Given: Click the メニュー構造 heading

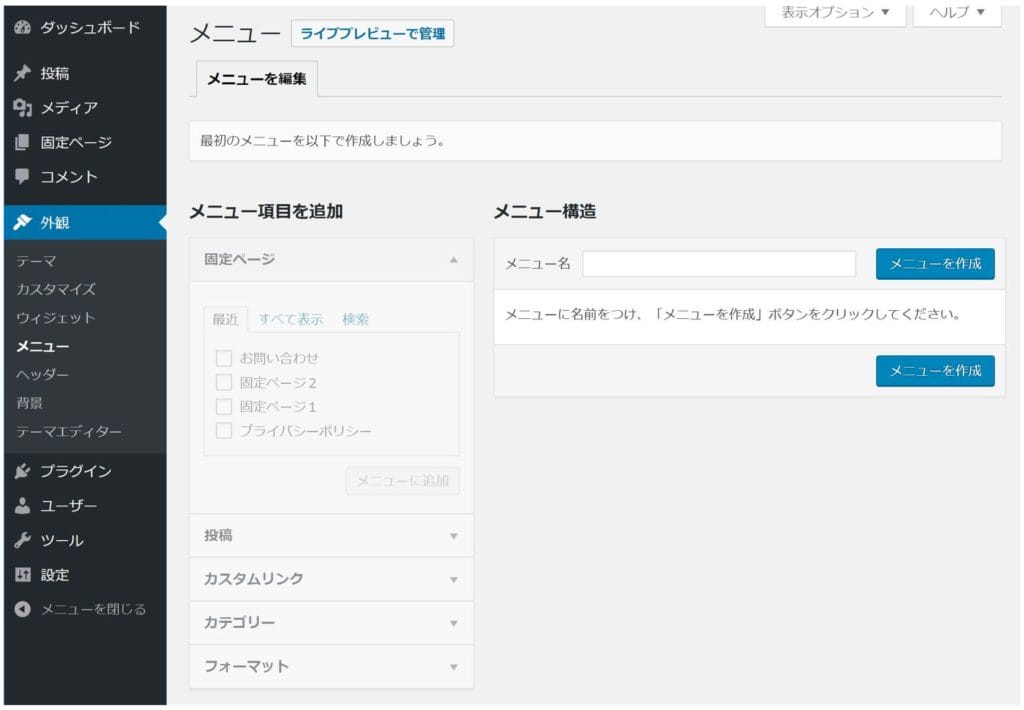Looking at the screenshot, I should [545, 212].
